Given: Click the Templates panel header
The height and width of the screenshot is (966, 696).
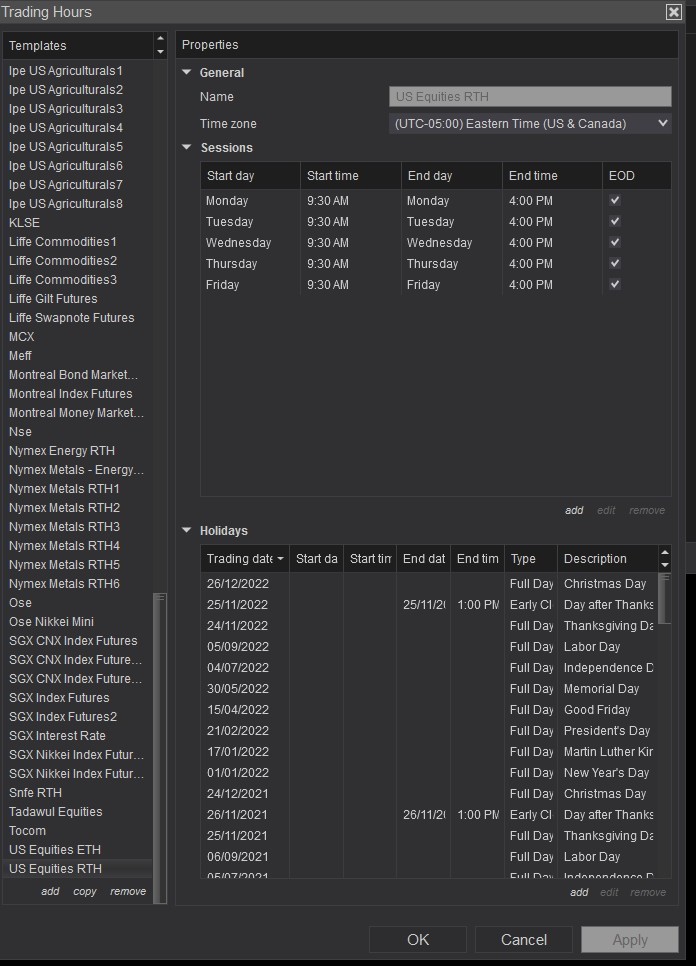Looking at the screenshot, I should (78, 46).
